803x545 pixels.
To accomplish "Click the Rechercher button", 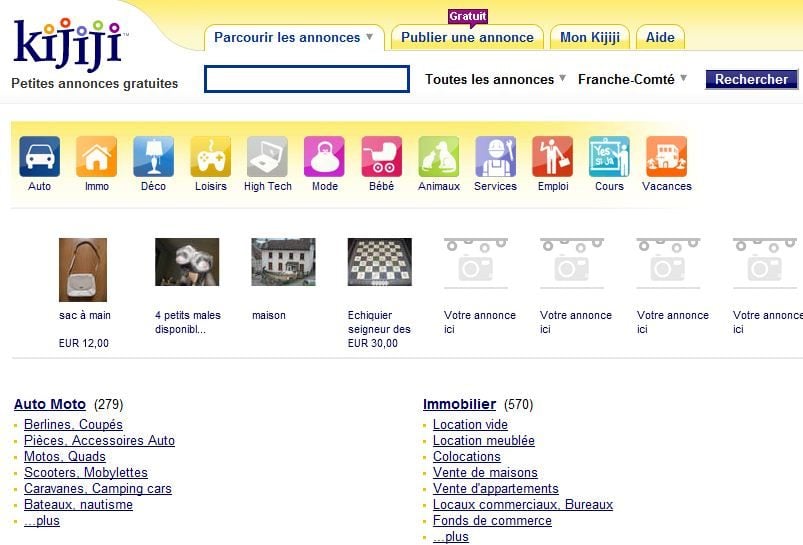I will coord(751,79).
